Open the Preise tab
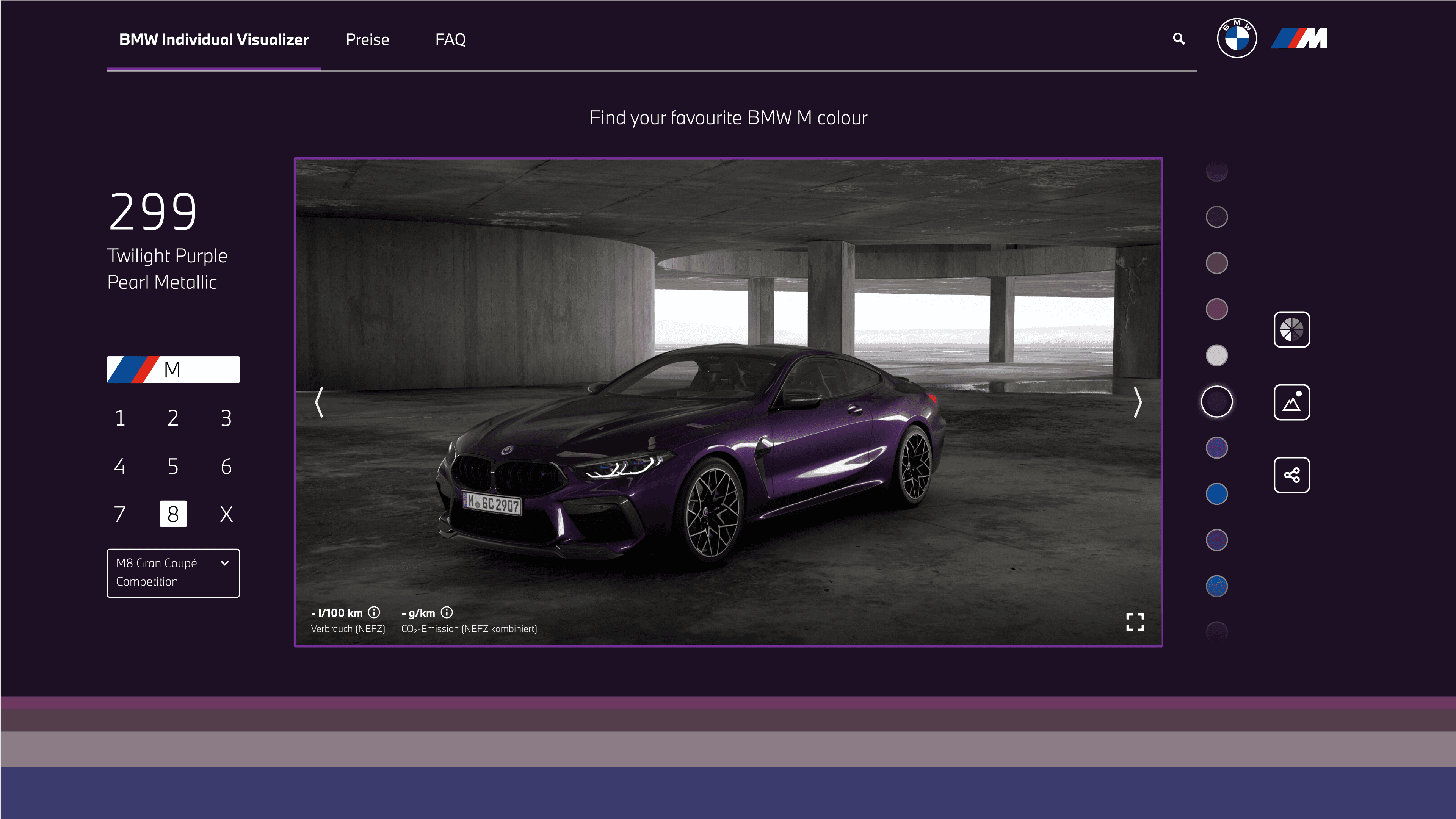The image size is (1456, 819). (367, 39)
